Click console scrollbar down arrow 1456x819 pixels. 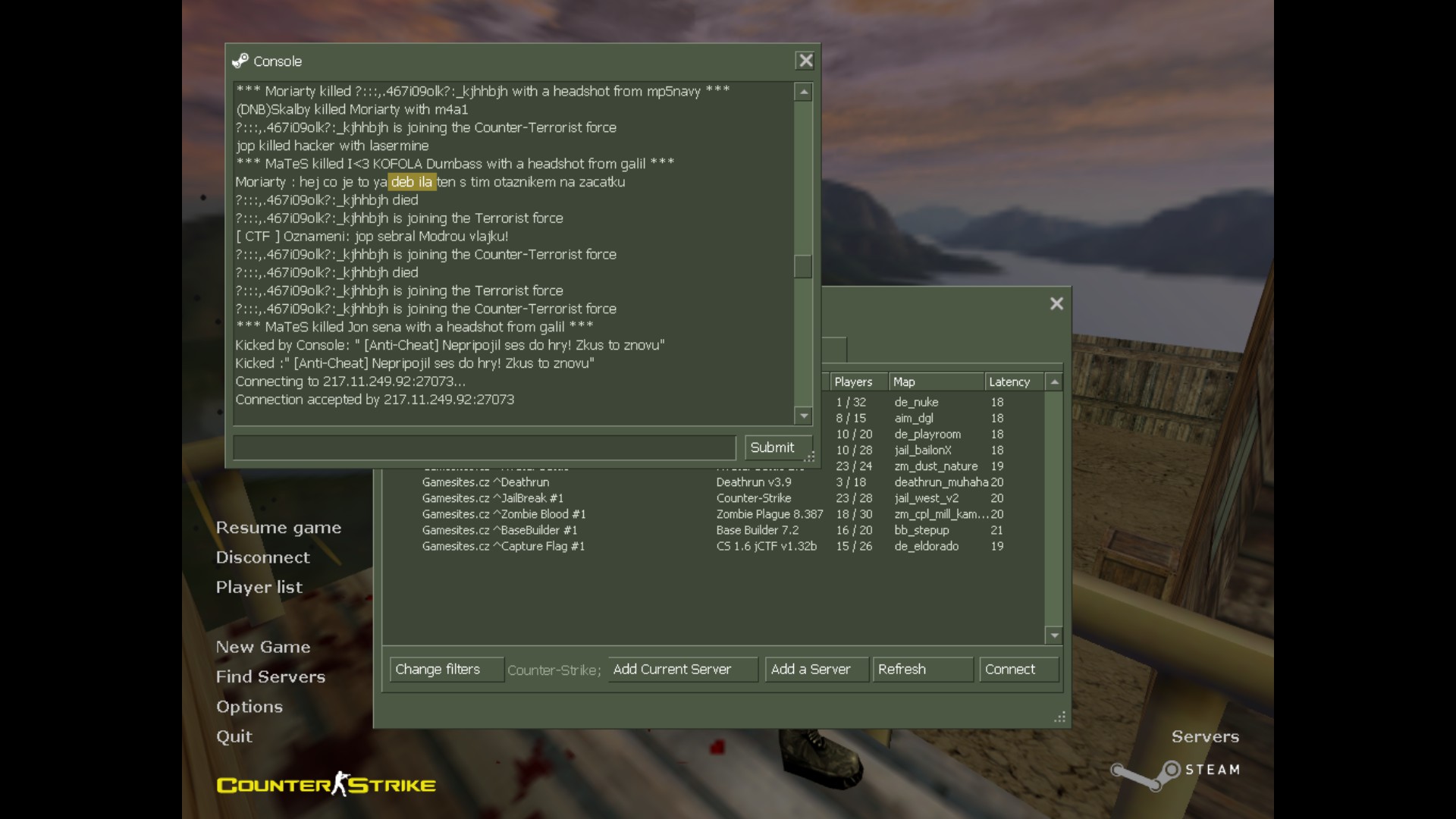tap(803, 415)
